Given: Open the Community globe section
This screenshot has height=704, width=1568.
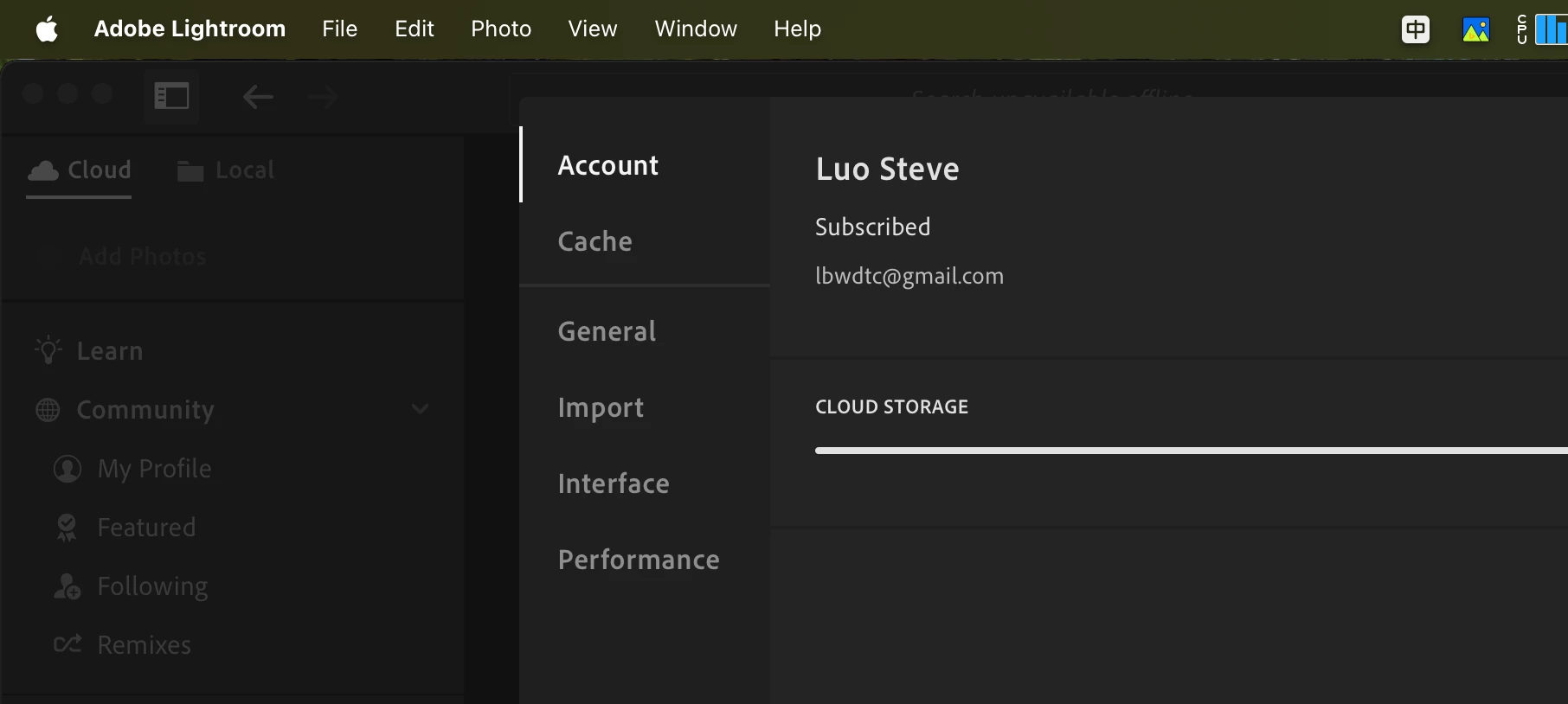Looking at the screenshot, I should tap(145, 410).
